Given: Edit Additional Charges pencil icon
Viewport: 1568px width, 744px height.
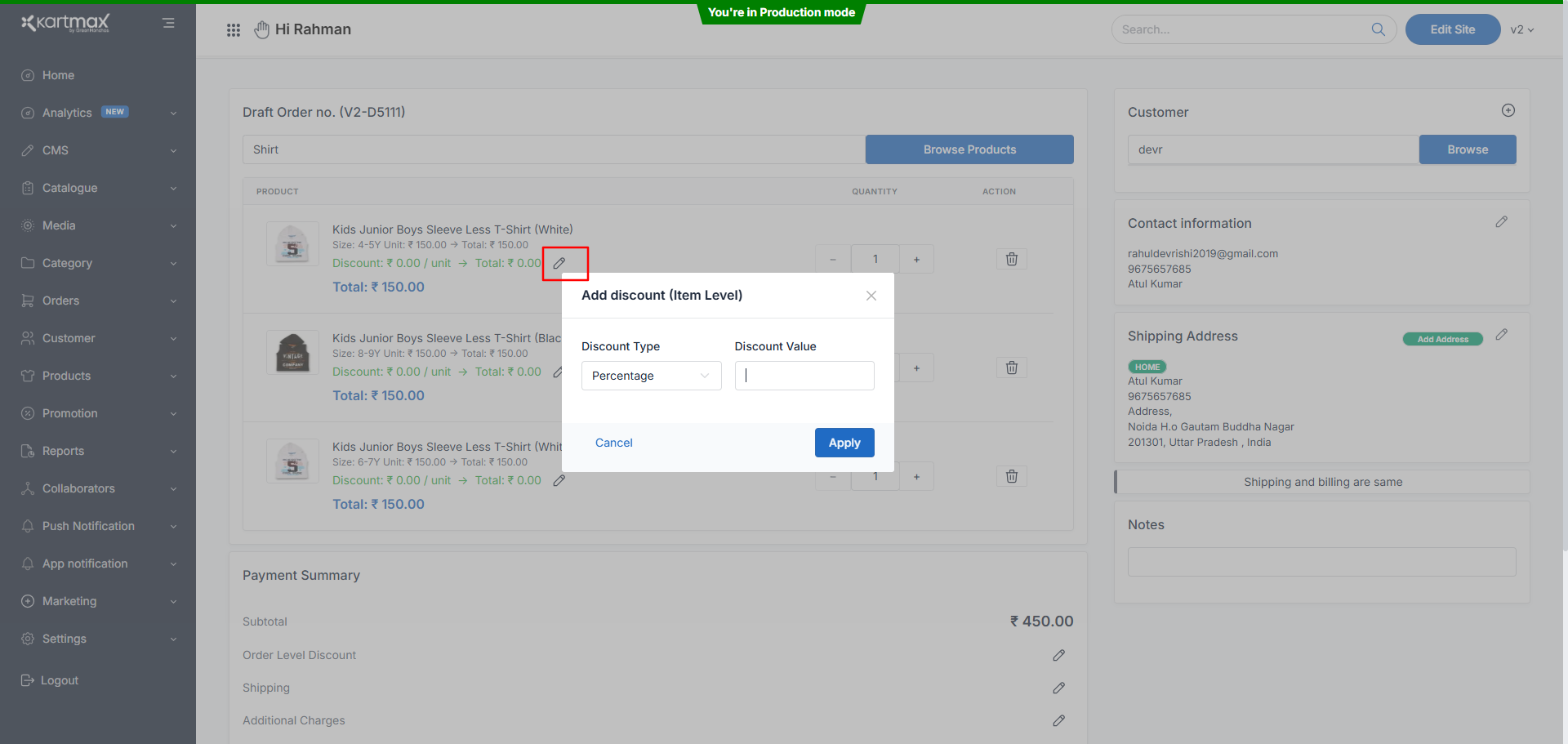Looking at the screenshot, I should (1058, 720).
